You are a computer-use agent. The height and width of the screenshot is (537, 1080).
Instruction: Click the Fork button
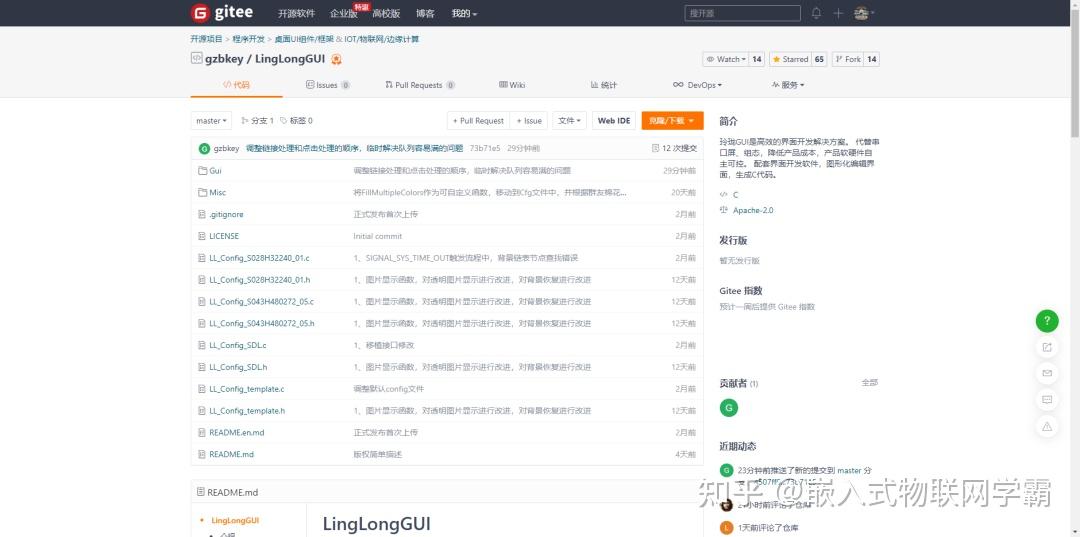point(848,59)
